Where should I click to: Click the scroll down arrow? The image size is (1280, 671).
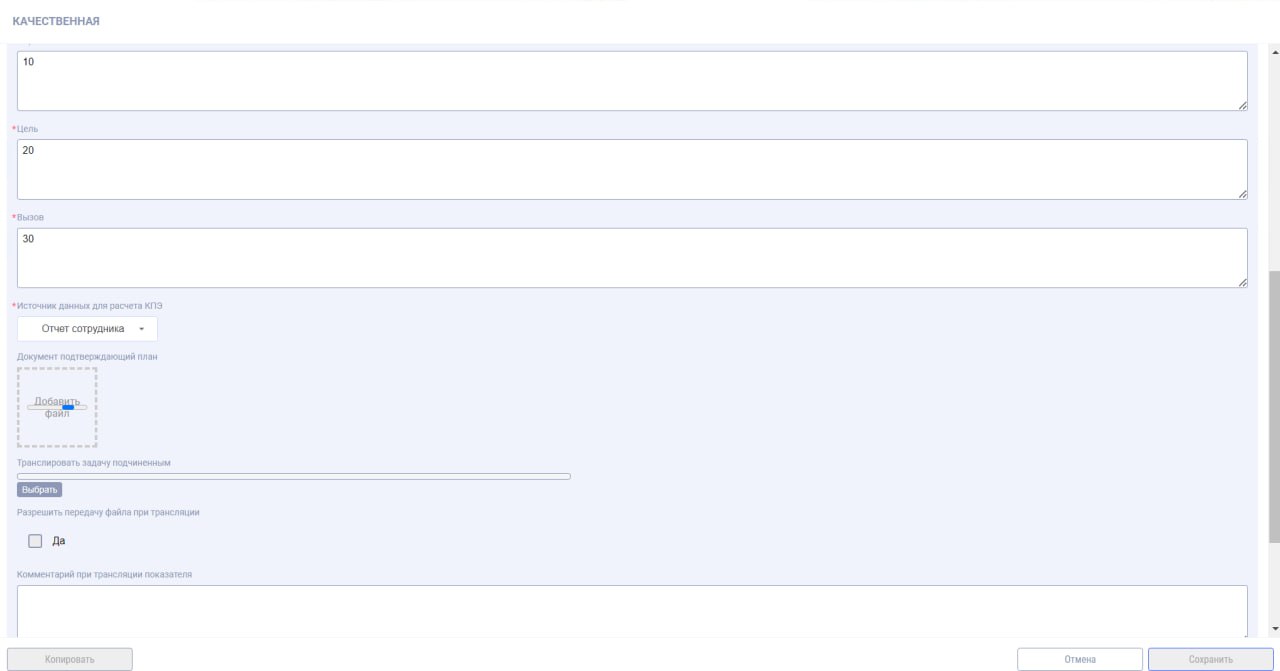pos(1273,629)
